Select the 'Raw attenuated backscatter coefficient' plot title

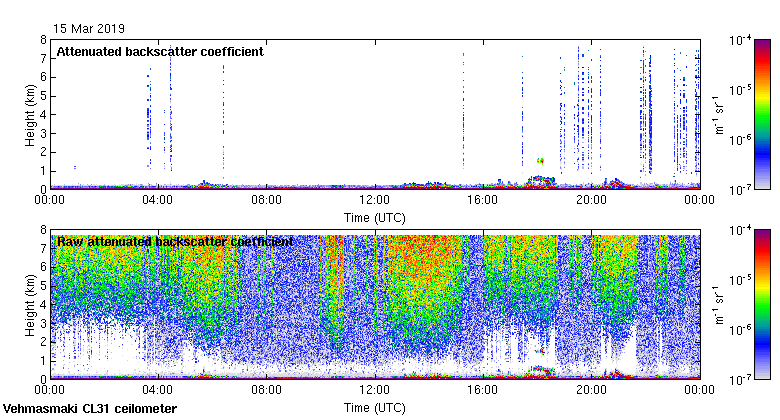(x=175, y=242)
